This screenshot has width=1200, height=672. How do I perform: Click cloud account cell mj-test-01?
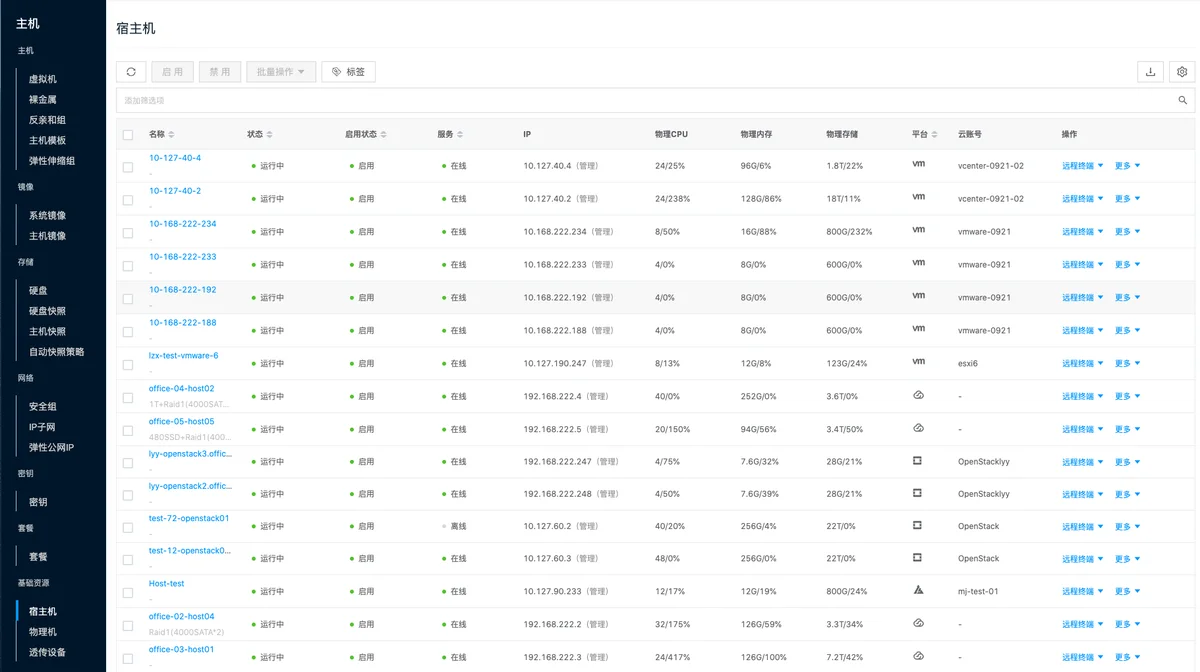[x=978, y=592]
